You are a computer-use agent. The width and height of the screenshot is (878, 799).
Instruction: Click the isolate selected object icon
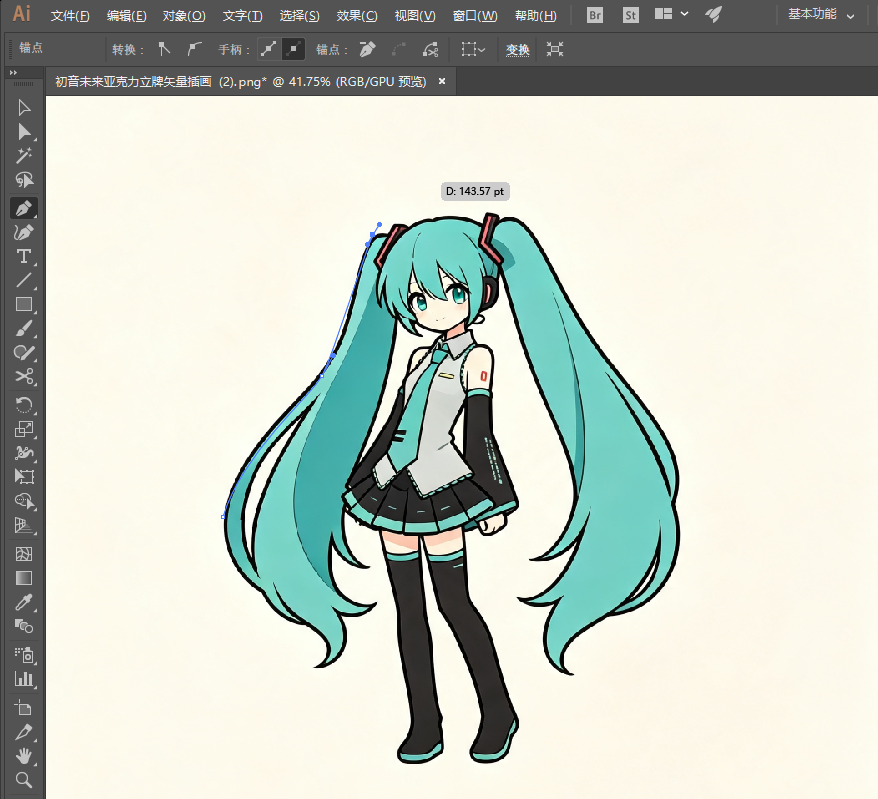554,49
